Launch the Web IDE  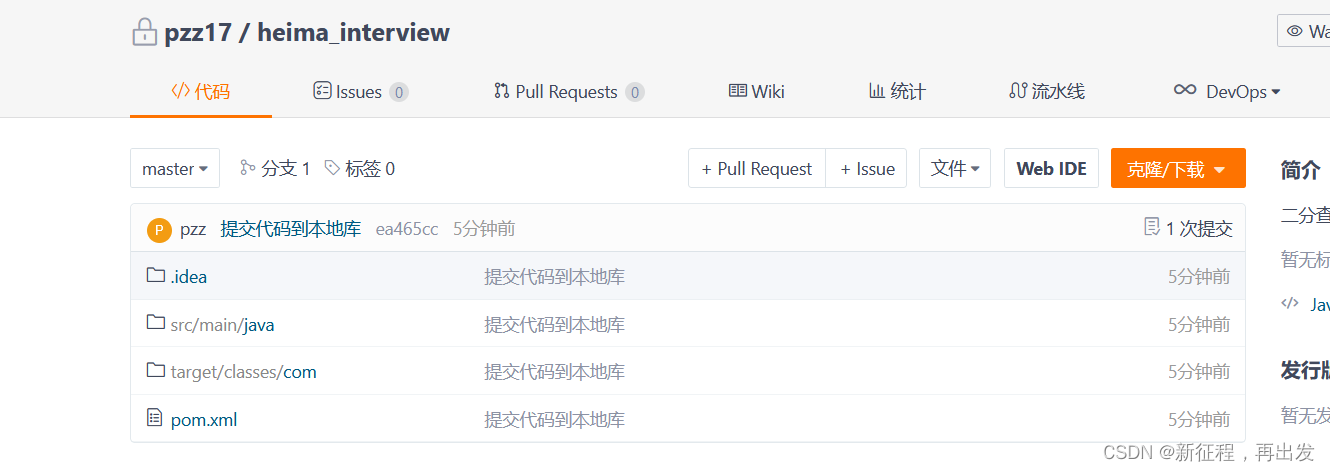1052,168
